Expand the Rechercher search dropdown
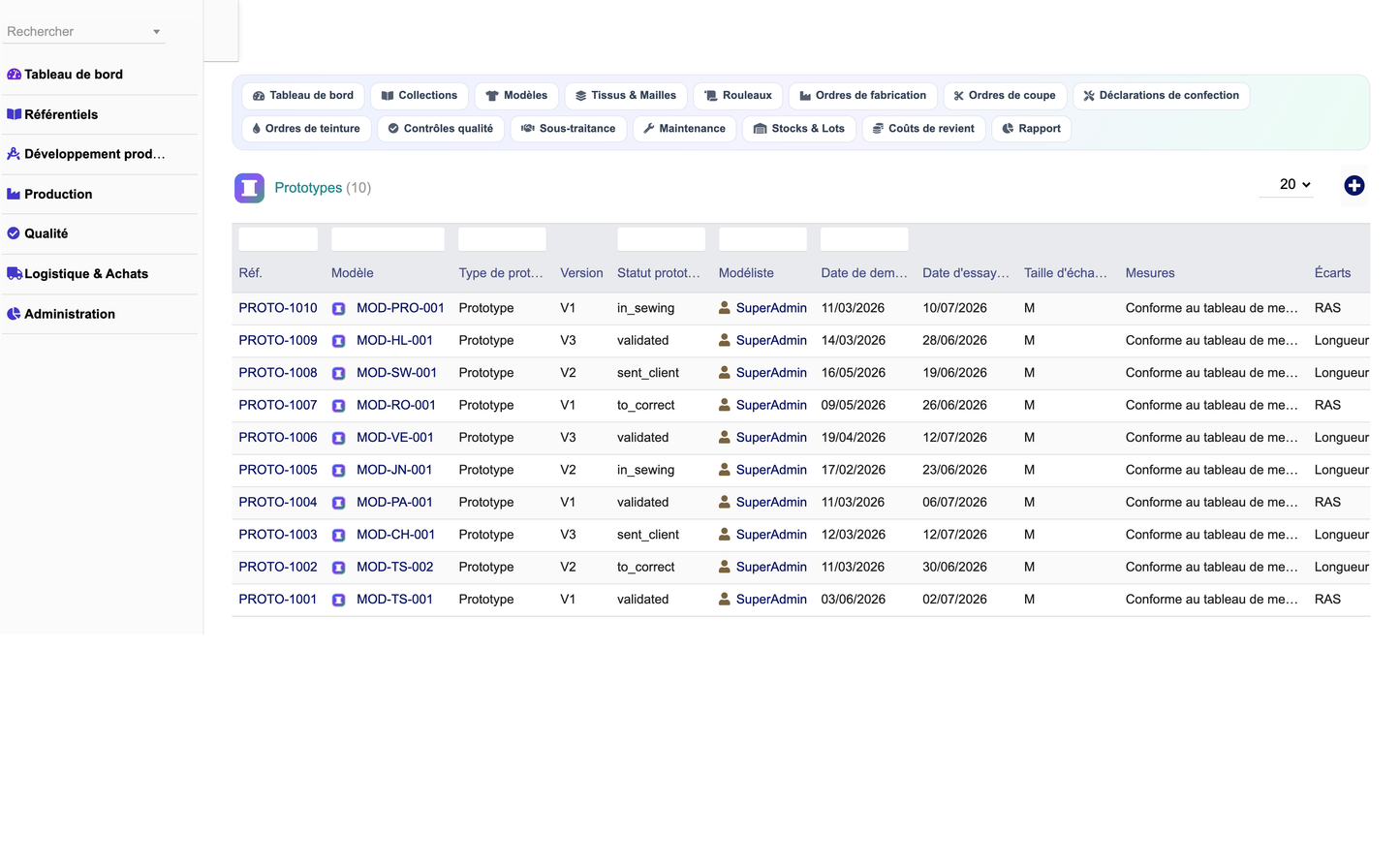Screen dimensions: 1400x866 (156, 32)
